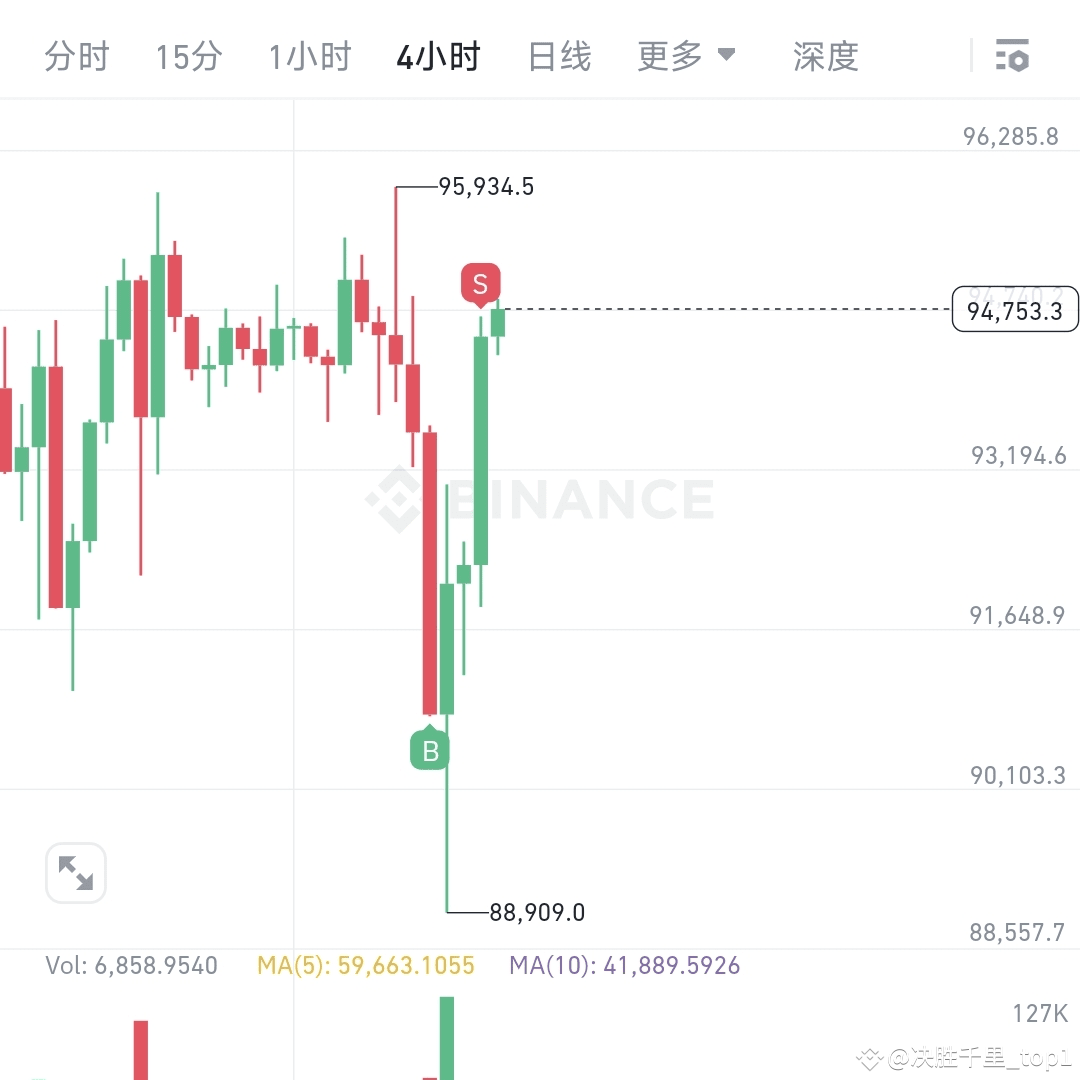Select the buy marker labeled B

(x=430, y=750)
